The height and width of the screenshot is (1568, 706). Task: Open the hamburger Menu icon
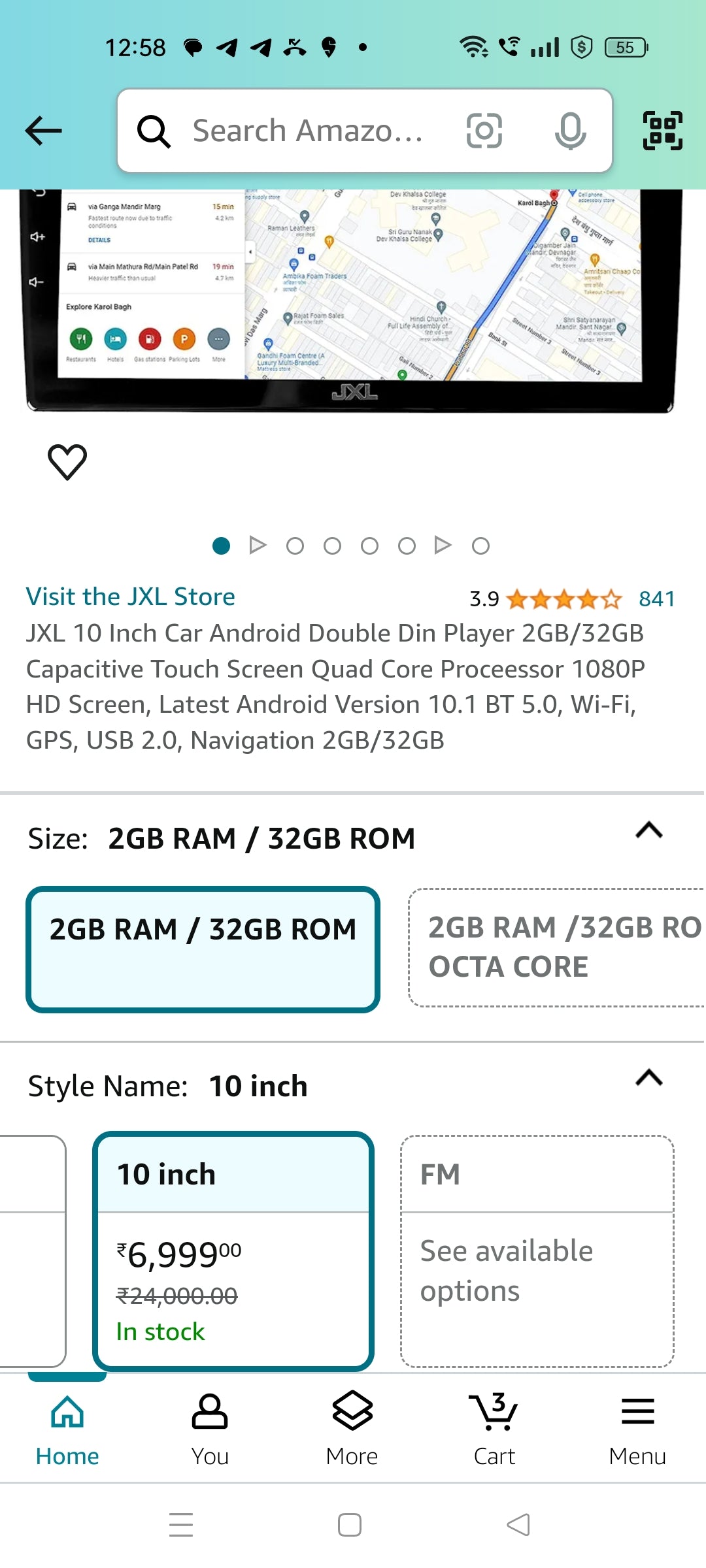tap(637, 1428)
